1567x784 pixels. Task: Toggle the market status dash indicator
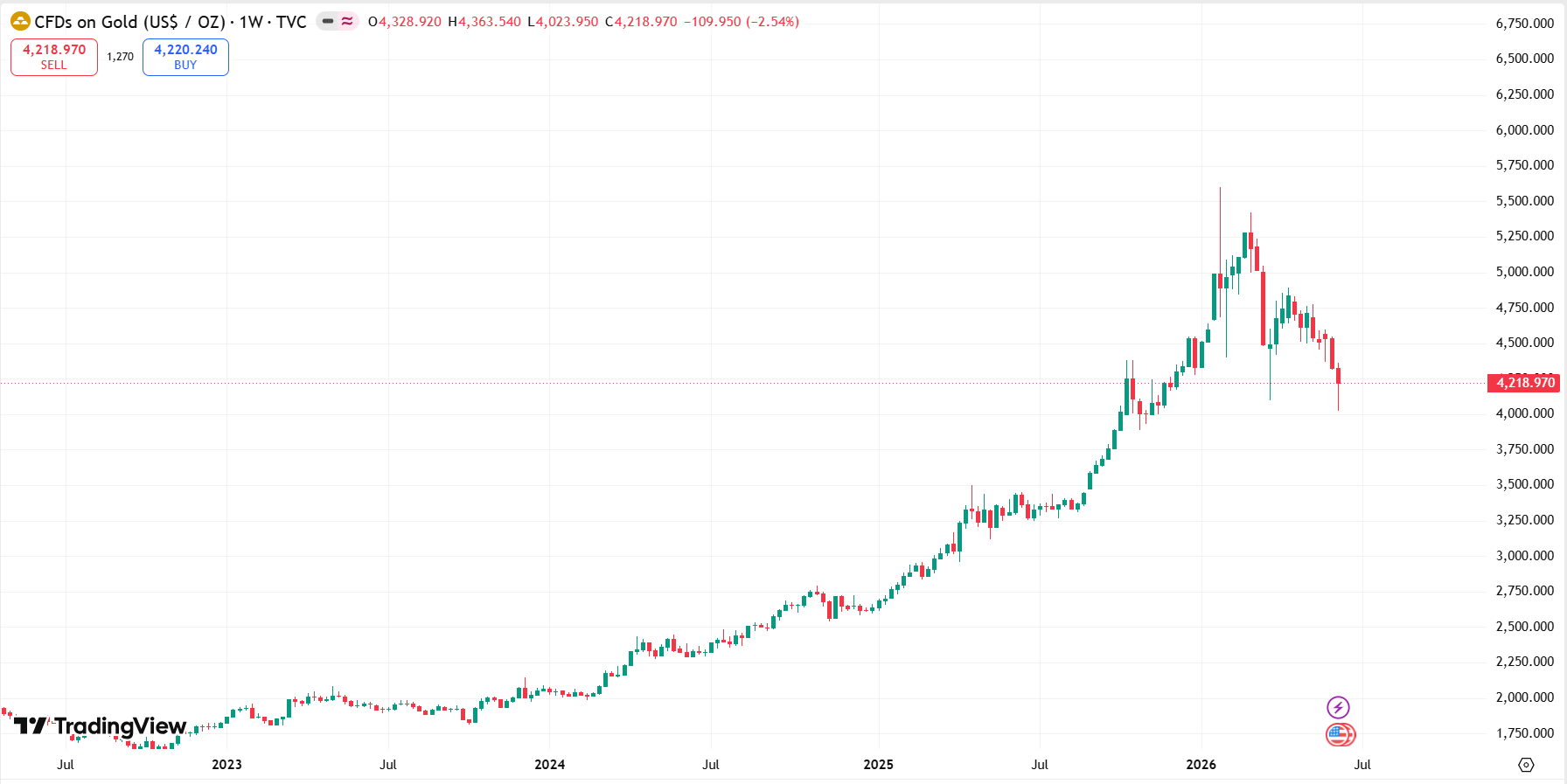click(x=328, y=21)
